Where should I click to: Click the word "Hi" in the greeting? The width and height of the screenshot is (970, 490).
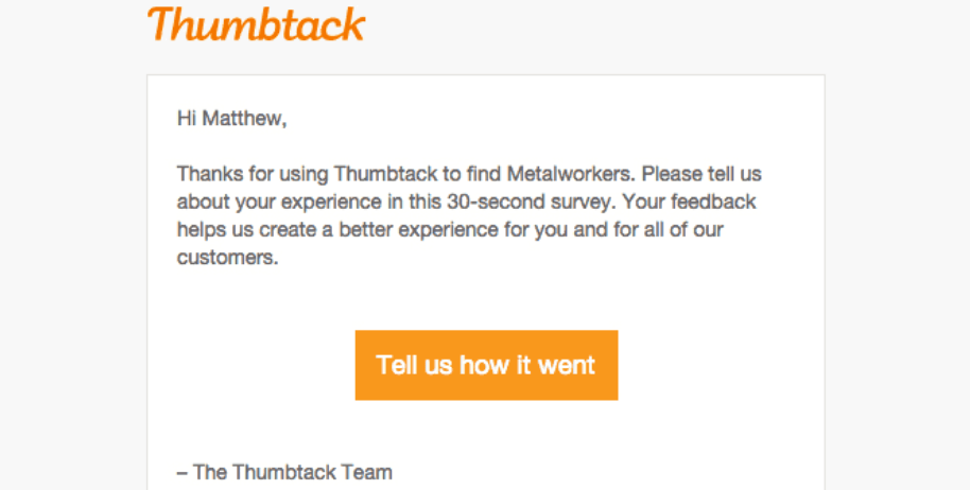(x=187, y=119)
